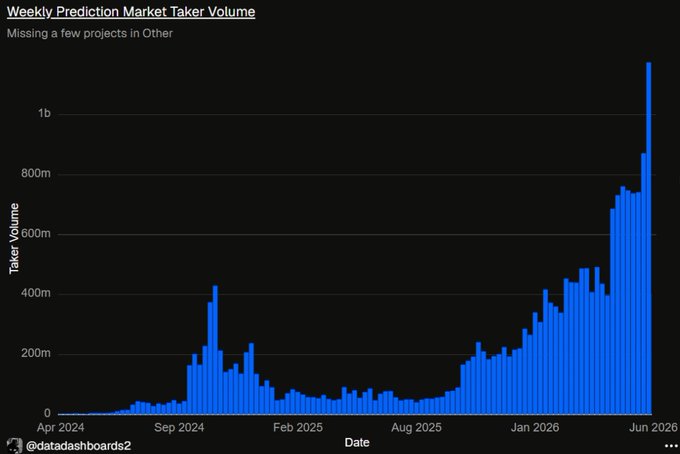Click the 'Apr 2024' x-axis label
The width and height of the screenshot is (680, 454).
(x=60, y=428)
